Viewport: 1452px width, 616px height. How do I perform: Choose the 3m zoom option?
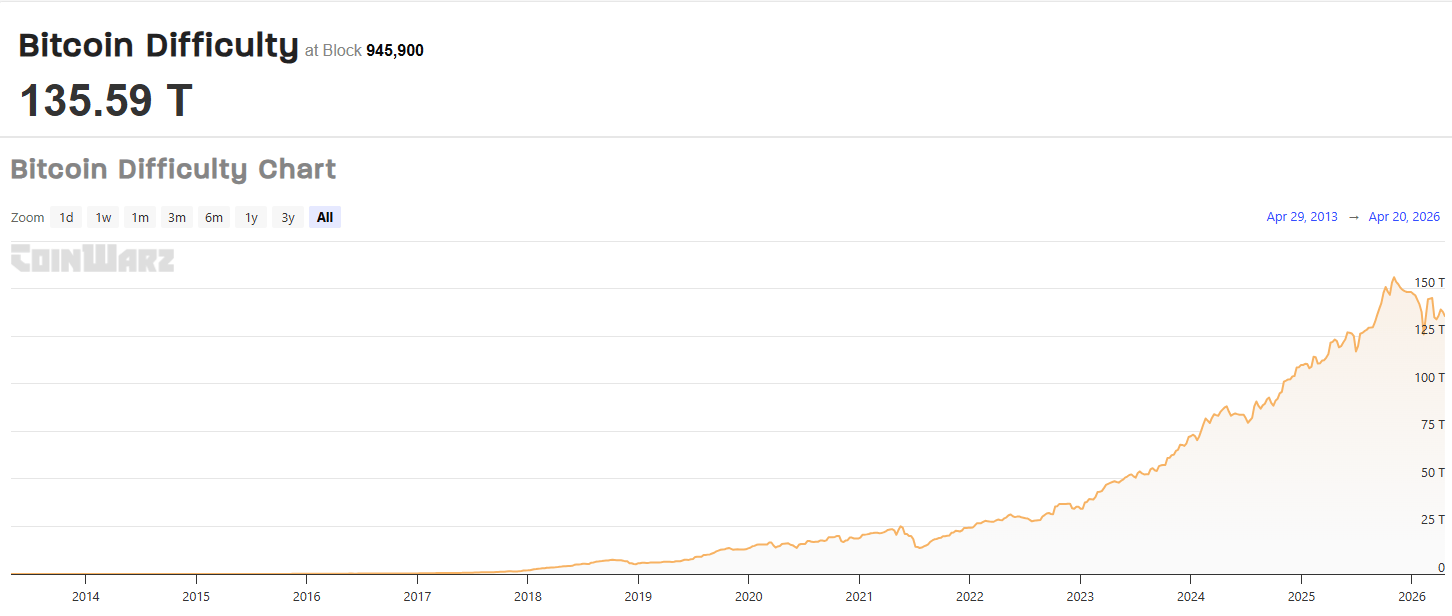177,217
